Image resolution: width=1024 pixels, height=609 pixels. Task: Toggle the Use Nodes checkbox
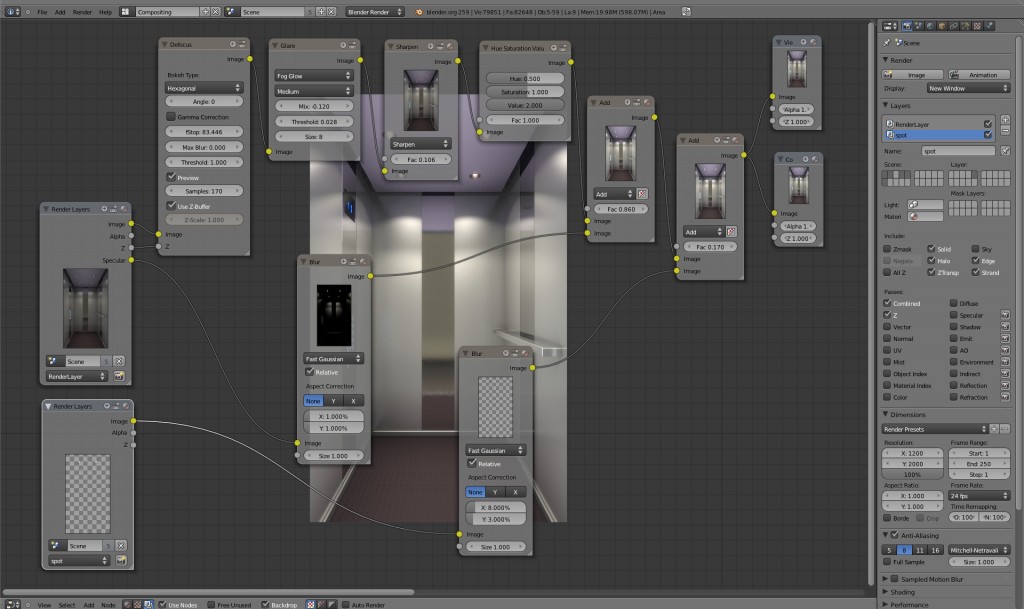tap(163, 604)
